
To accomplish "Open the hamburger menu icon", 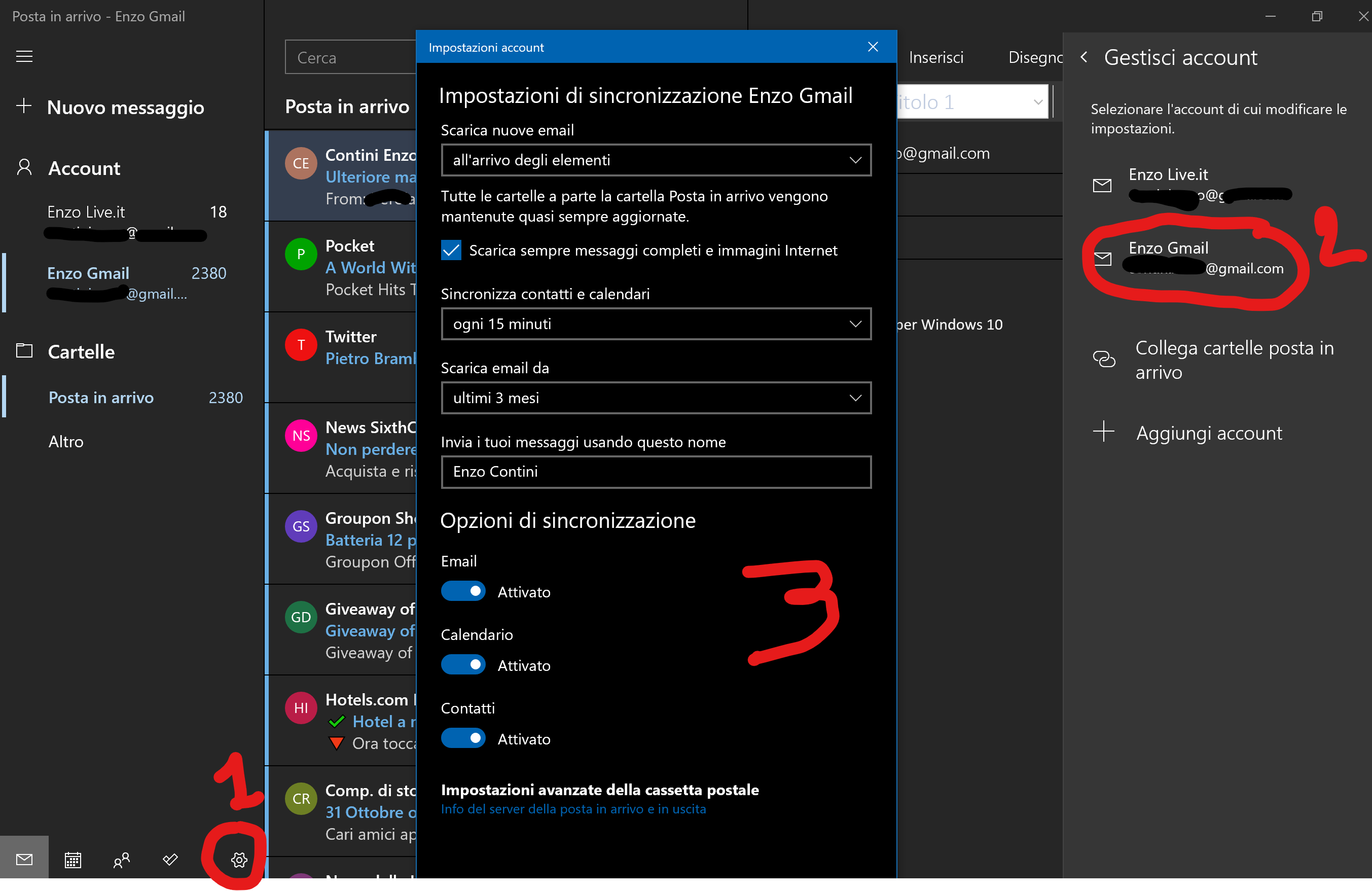I will click(x=24, y=56).
